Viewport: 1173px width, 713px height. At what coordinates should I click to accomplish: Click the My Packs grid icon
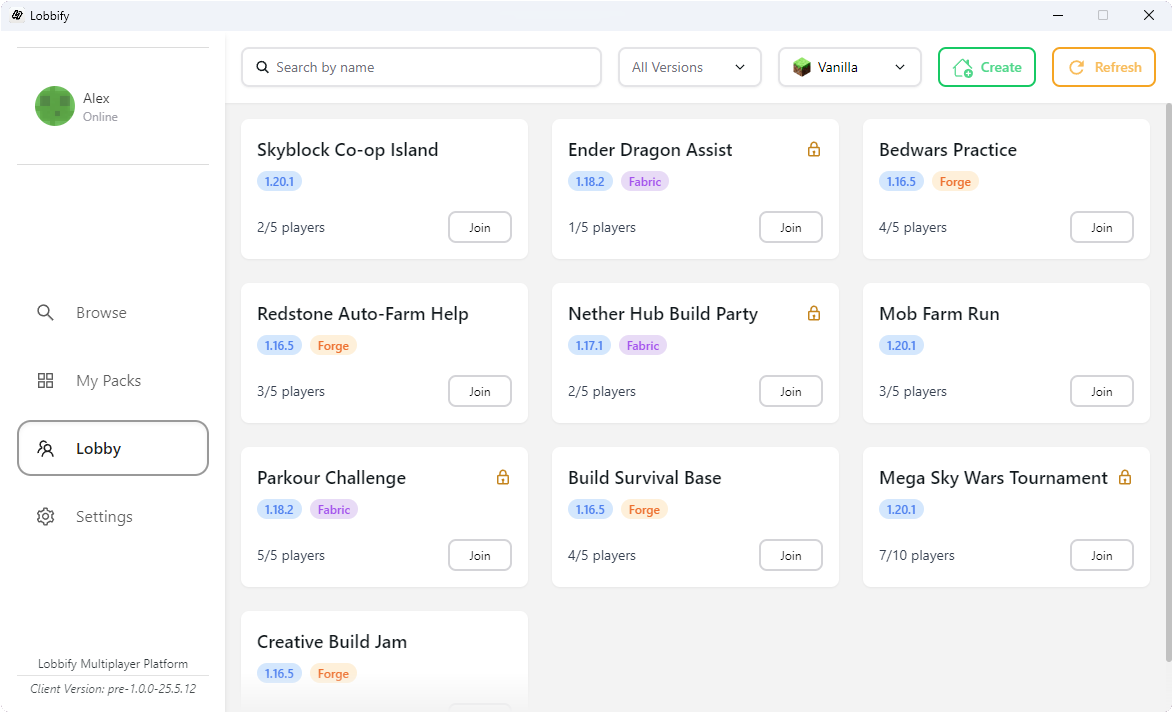[46, 381]
